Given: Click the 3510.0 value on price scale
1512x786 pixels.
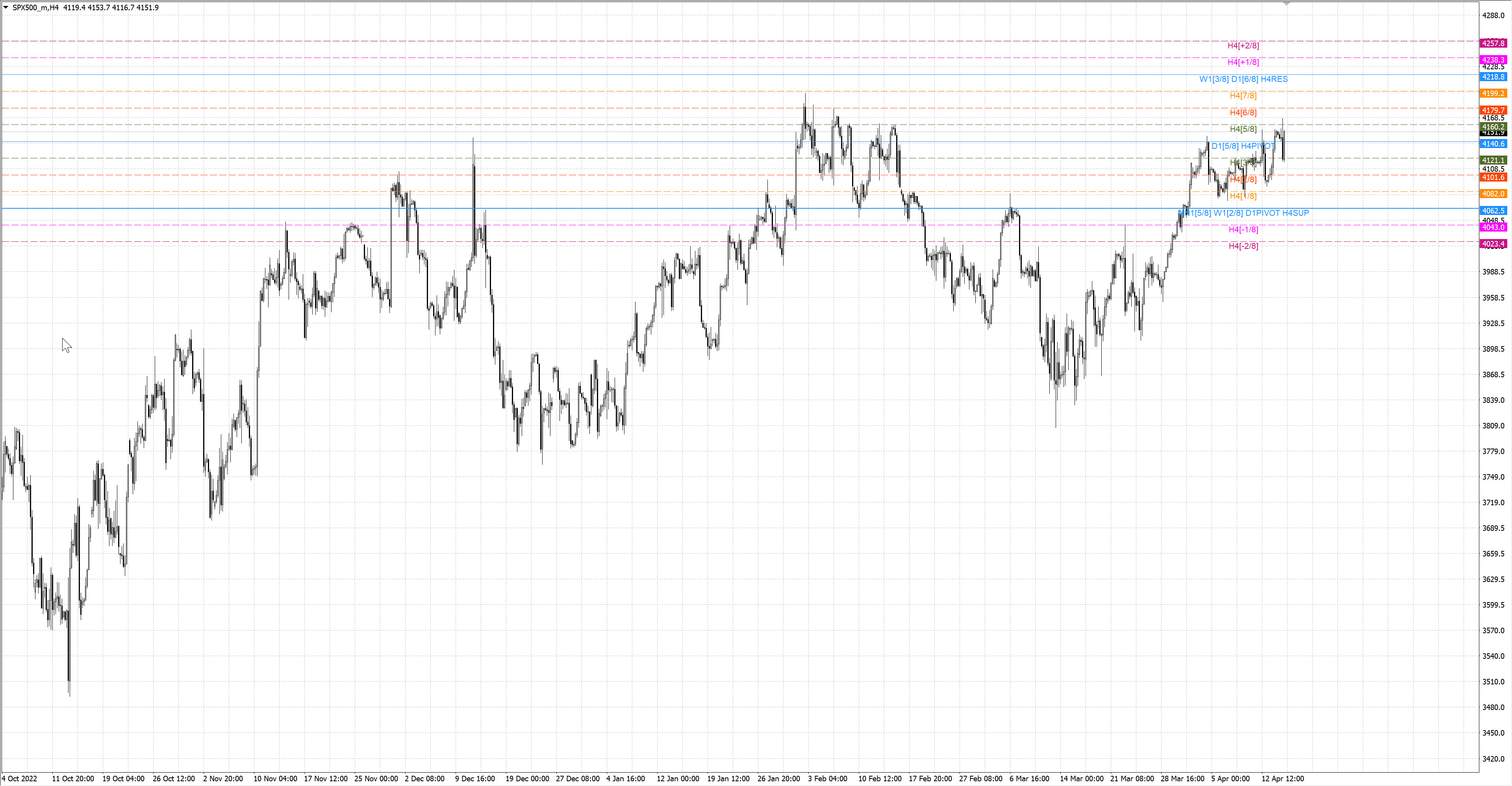Looking at the screenshot, I should click(1493, 682).
